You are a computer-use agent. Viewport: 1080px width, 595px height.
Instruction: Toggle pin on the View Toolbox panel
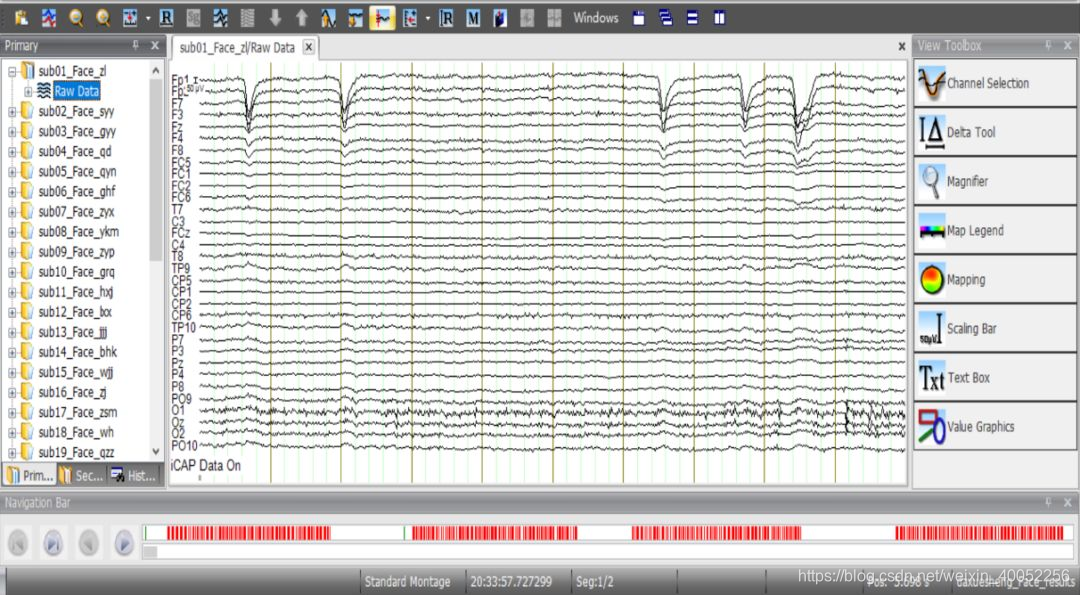tap(1048, 45)
